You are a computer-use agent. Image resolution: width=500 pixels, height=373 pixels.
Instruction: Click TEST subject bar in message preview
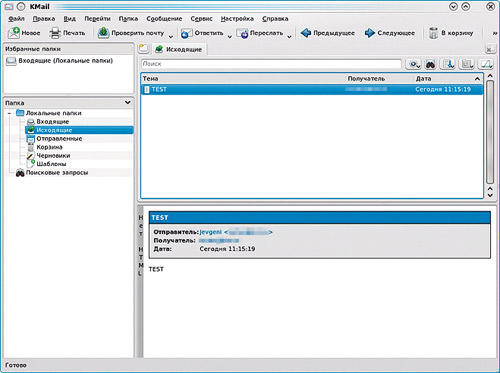coord(320,218)
